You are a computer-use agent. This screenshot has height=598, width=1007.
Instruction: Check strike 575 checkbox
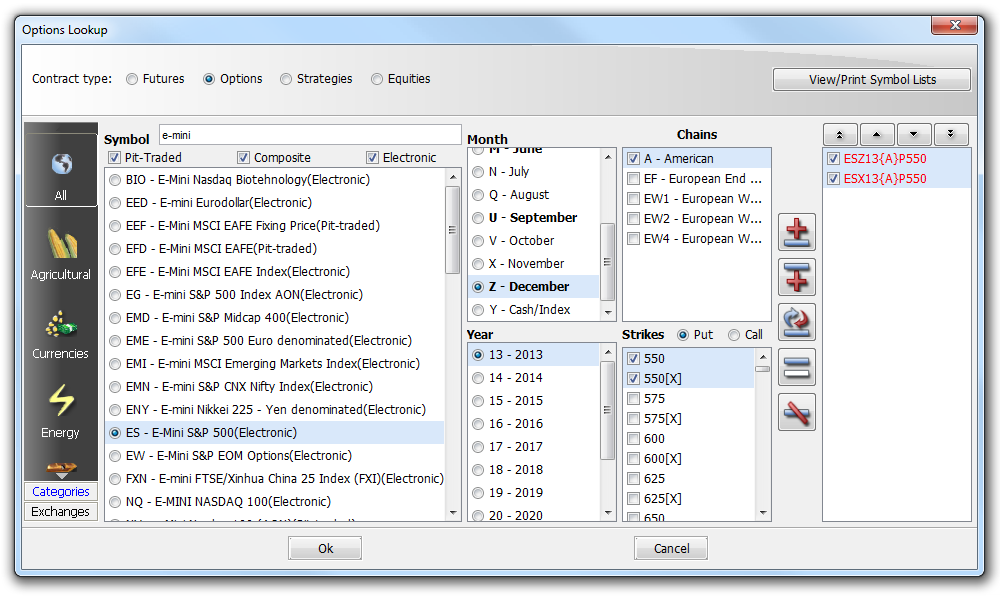click(633, 399)
